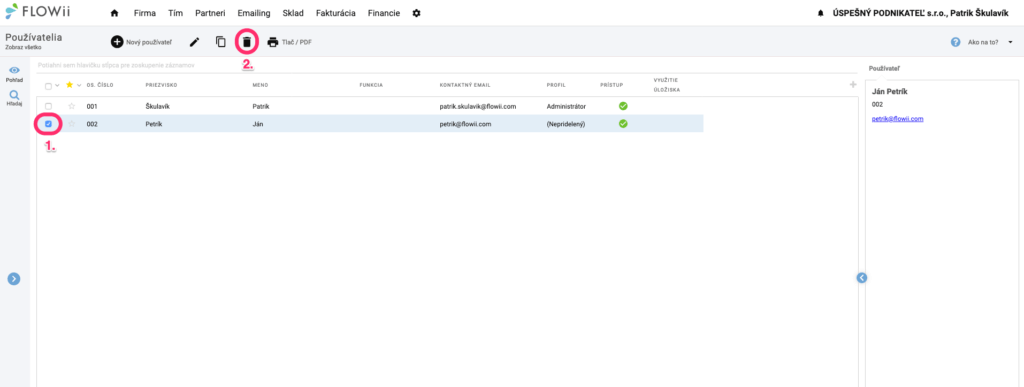Open help question mark icon
1024x387 pixels.
pos(955,42)
